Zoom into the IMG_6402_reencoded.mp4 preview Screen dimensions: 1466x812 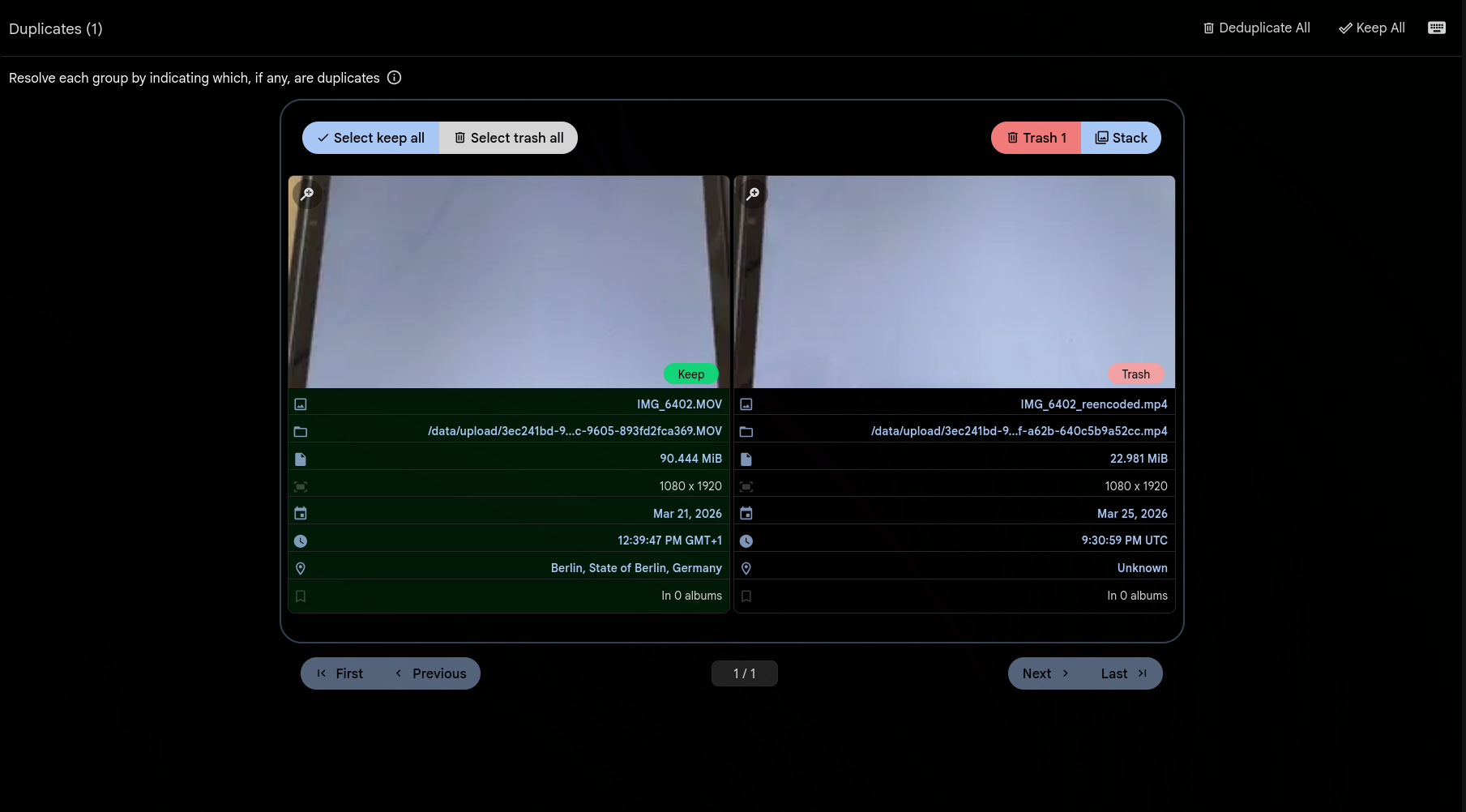point(753,194)
